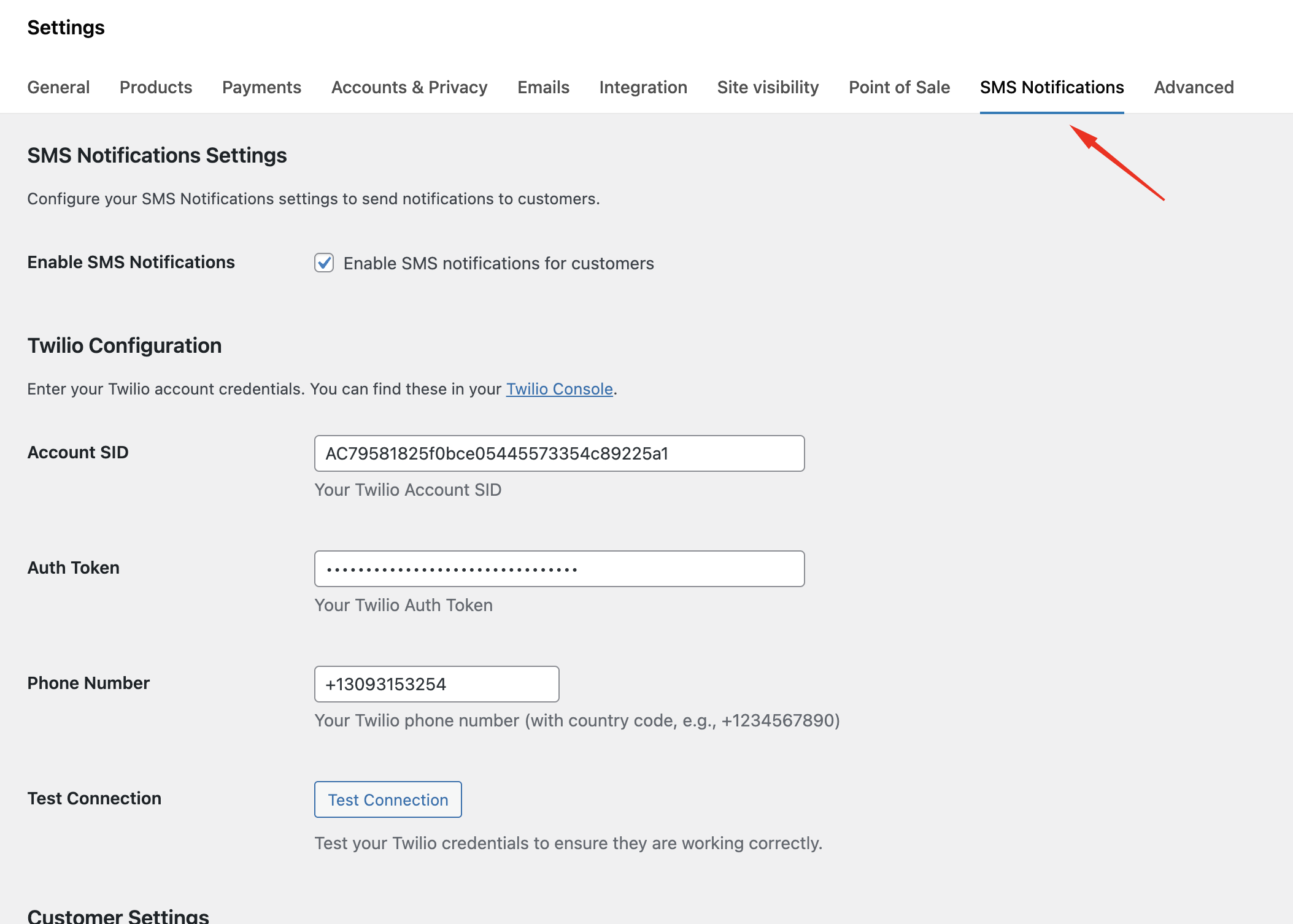This screenshot has height=924, width=1293.
Task: Go to the Payments tab
Action: (x=261, y=87)
